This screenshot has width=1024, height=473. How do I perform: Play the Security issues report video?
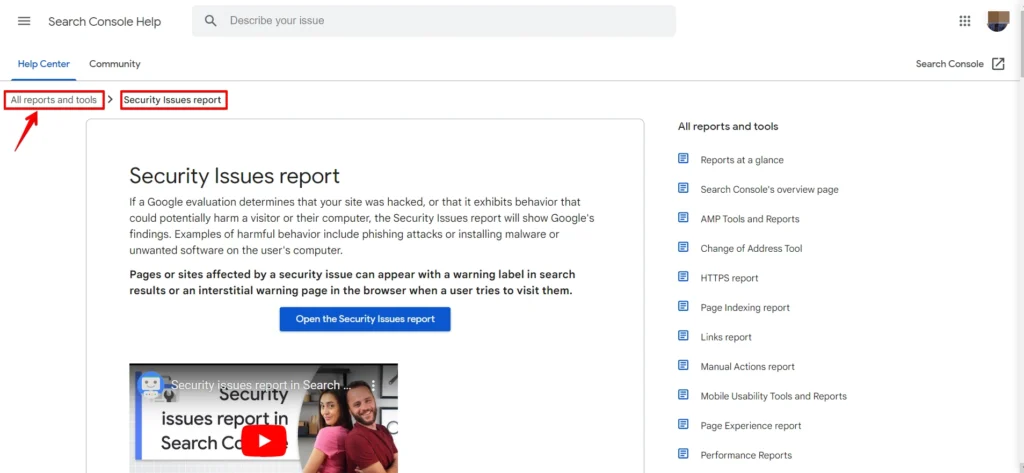click(x=264, y=440)
